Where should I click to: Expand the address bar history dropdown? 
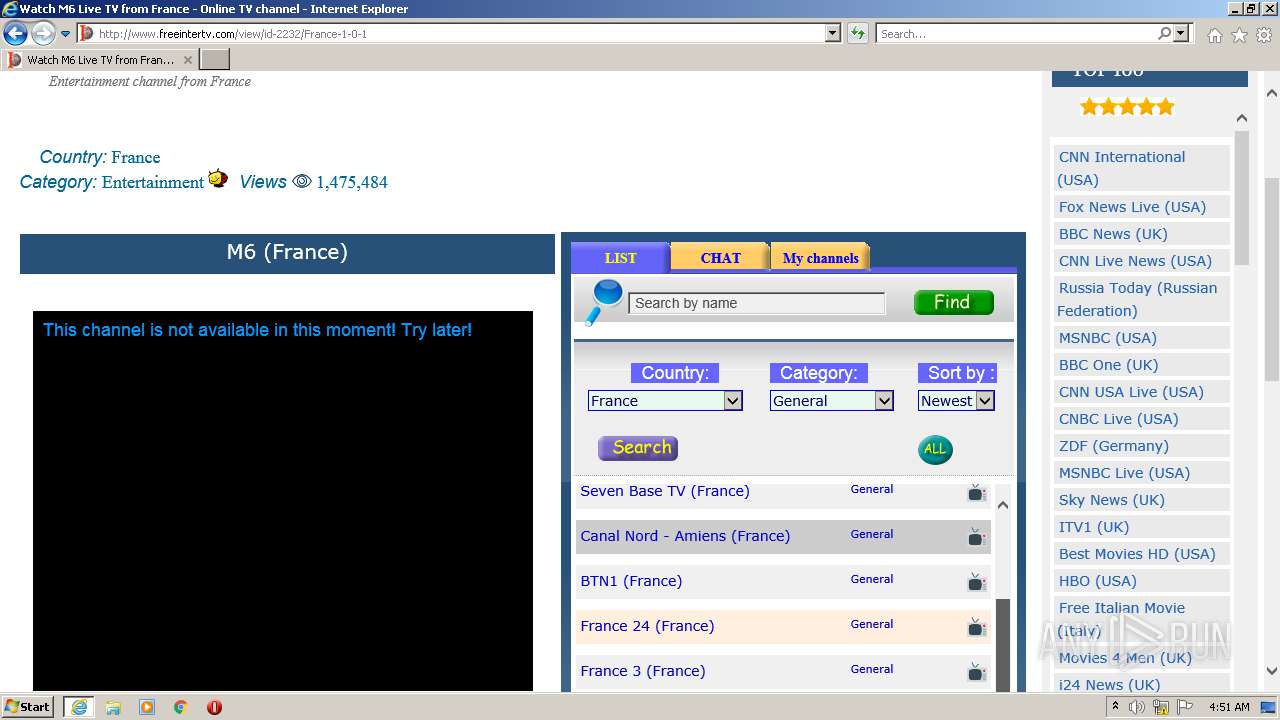[832, 34]
